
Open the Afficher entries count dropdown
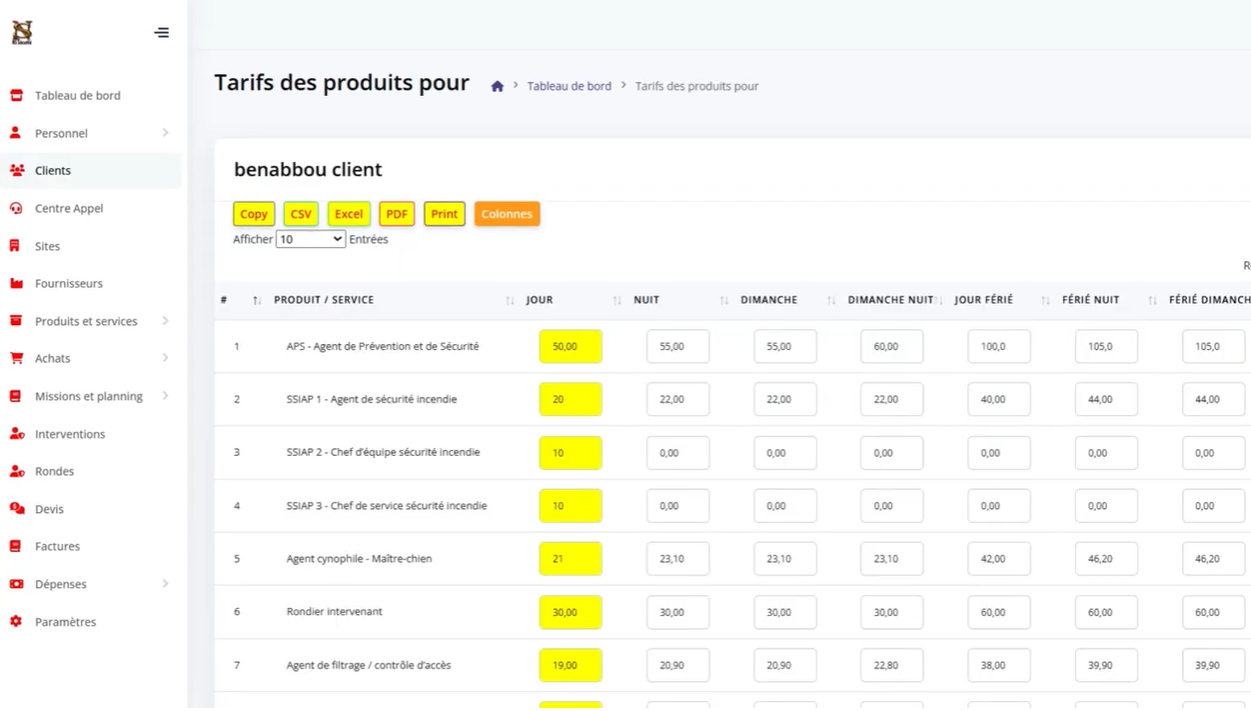[311, 239]
